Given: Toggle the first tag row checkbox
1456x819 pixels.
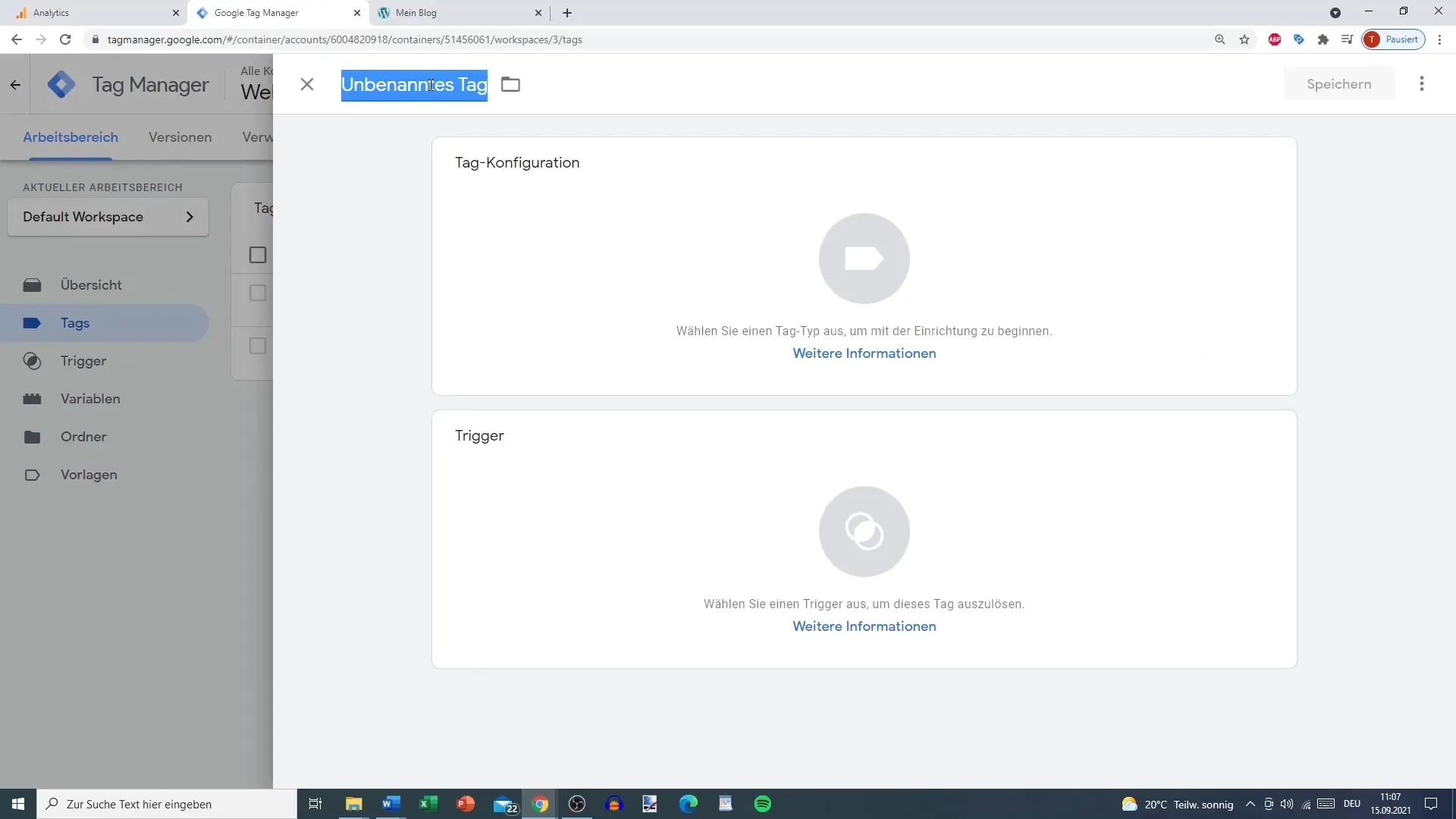Looking at the screenshot, I should click(x=258, y=293).
